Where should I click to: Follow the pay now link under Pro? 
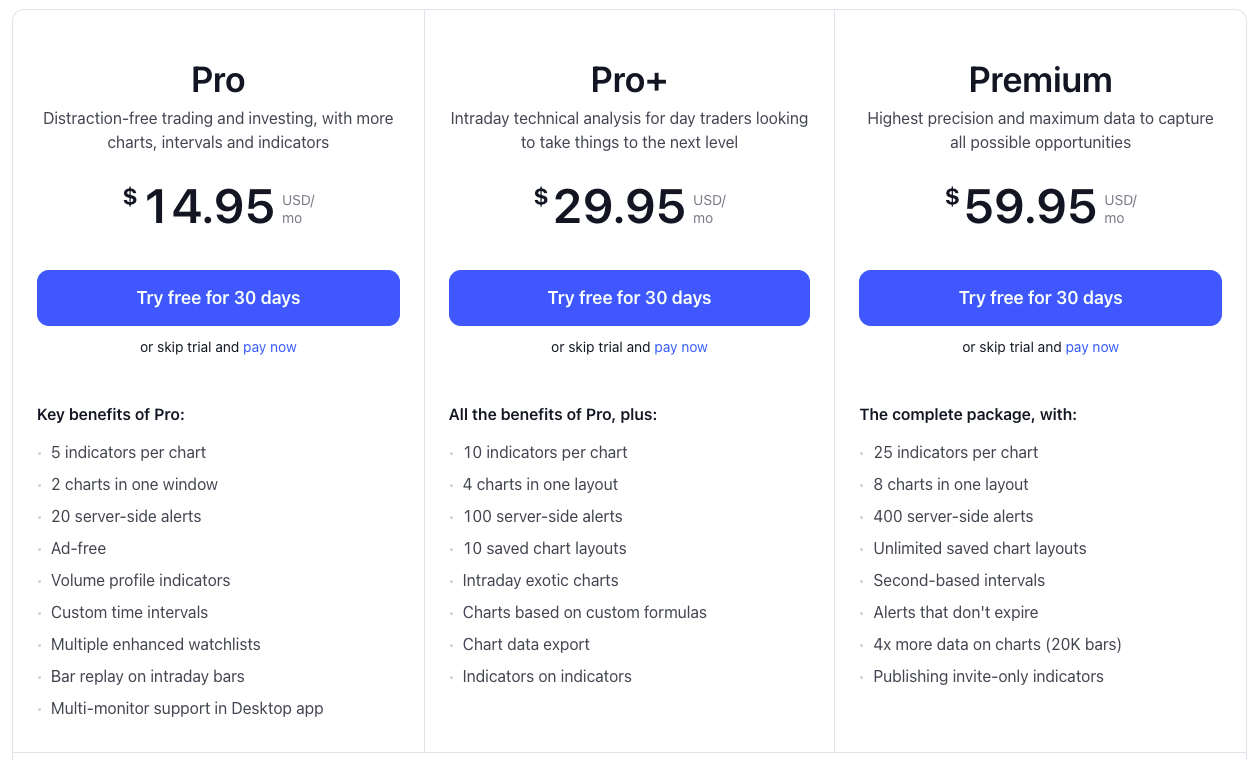coord(270,347)
